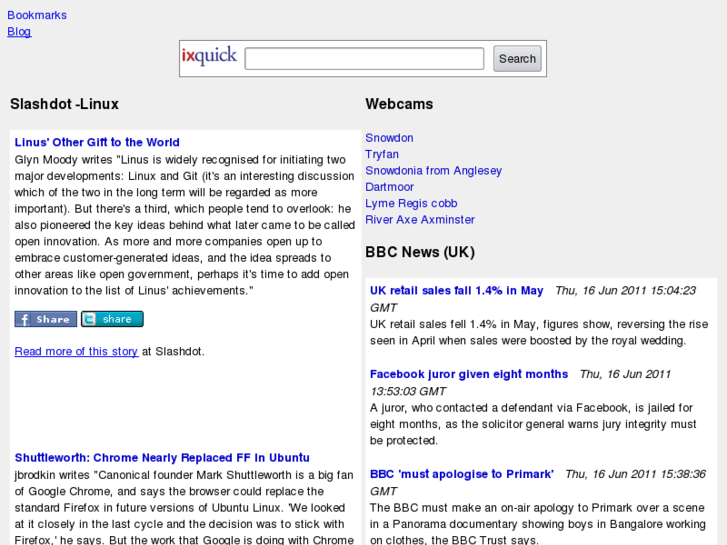Click the Search button

coord(517,58)
